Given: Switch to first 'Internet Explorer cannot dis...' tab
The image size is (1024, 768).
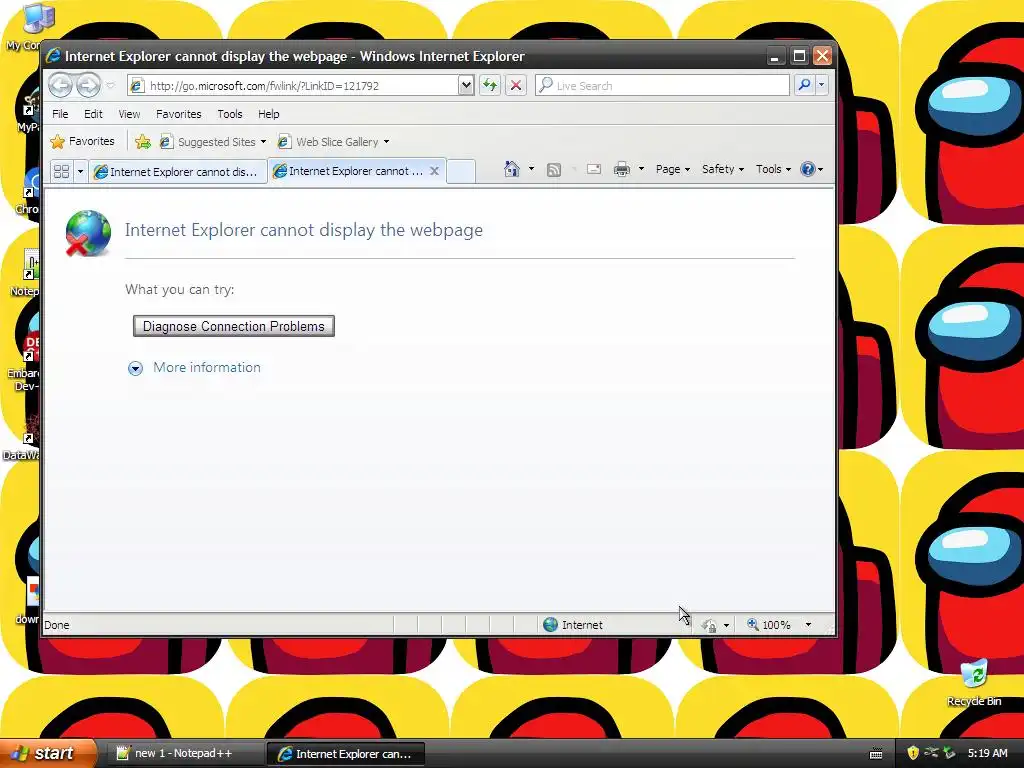Looking at the screenshot, I should coord(178,172).
